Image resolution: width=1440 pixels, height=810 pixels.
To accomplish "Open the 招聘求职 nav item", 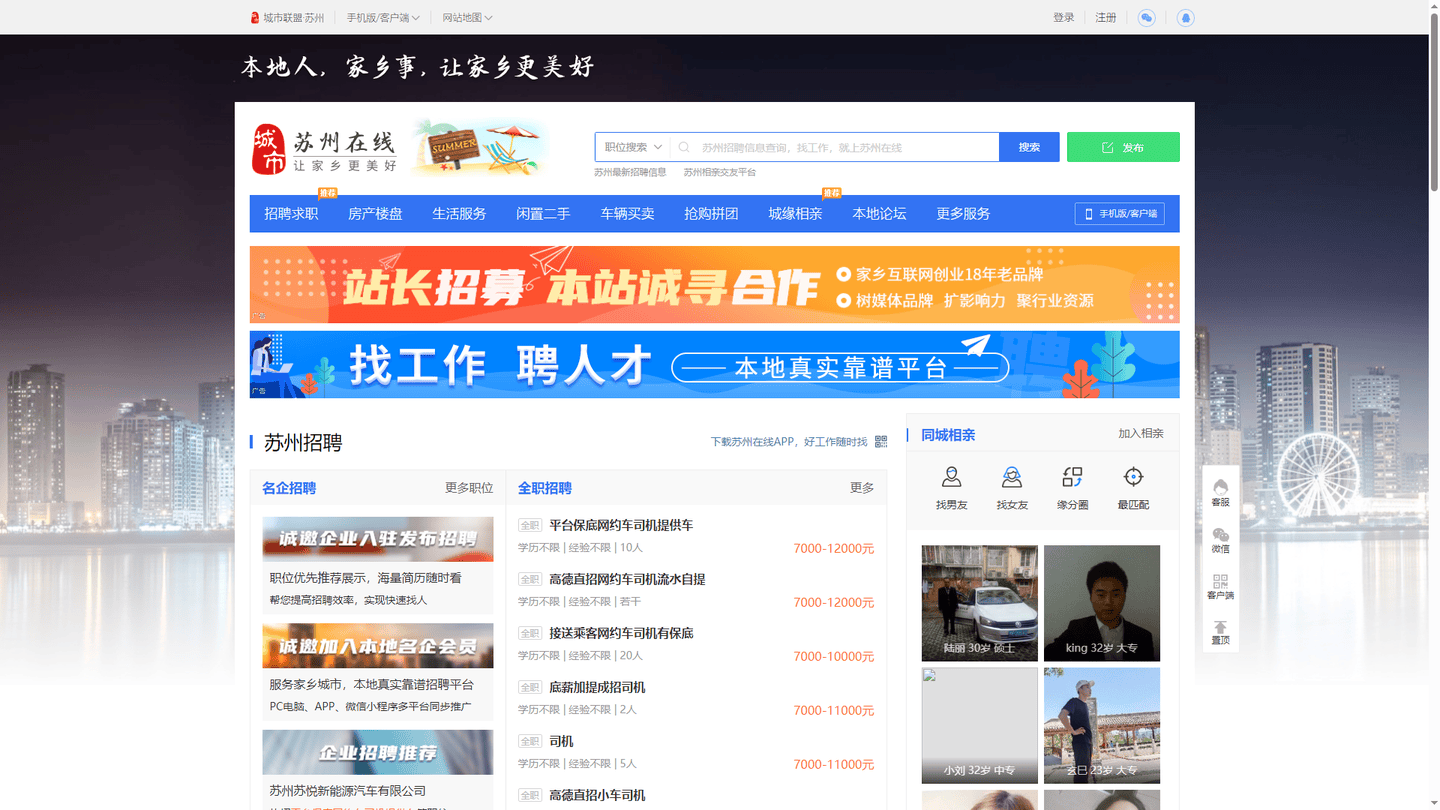I will 291,214.
